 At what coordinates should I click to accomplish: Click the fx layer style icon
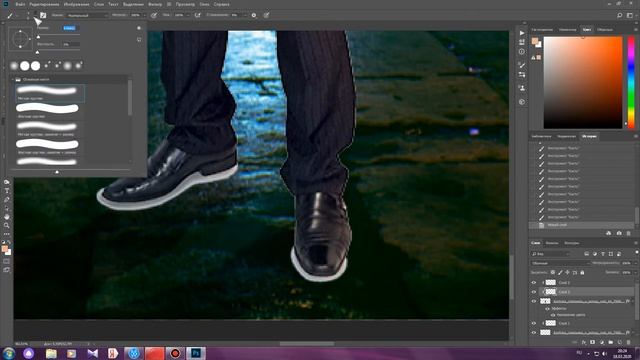point(584,342)
